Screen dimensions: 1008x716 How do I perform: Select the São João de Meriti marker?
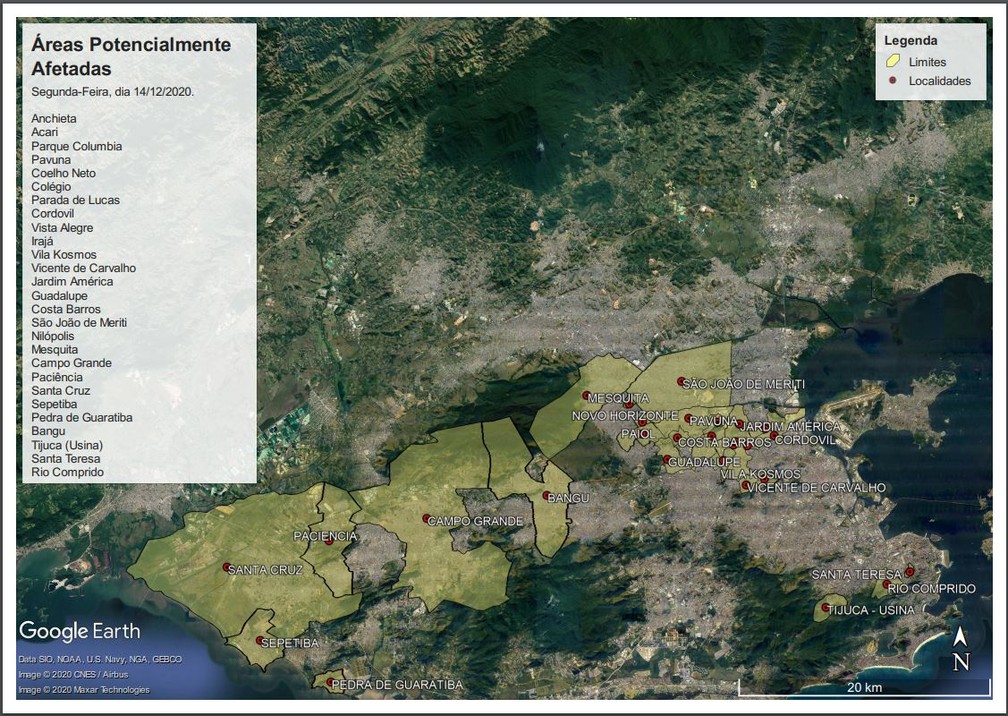click(681, 381)
